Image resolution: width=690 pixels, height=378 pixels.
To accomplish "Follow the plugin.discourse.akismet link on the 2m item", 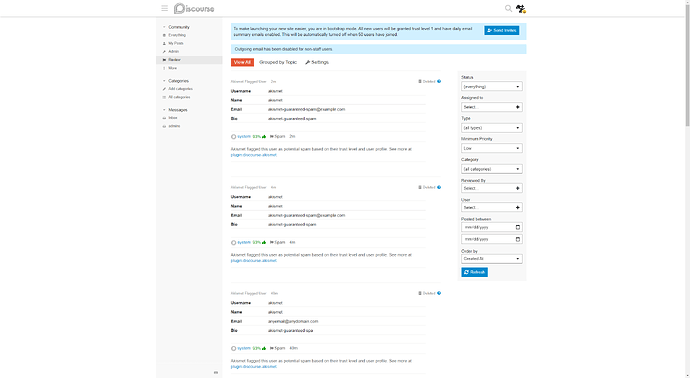I will point(254,155).
